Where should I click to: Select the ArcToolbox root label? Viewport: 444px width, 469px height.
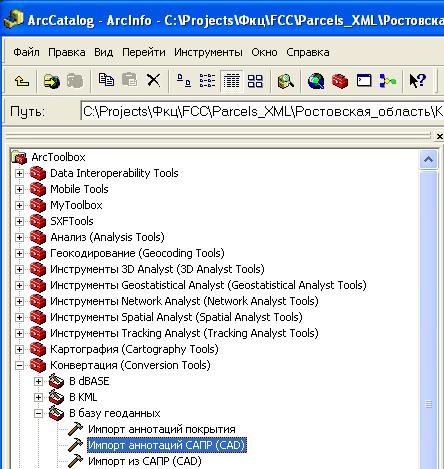[58, 157]
